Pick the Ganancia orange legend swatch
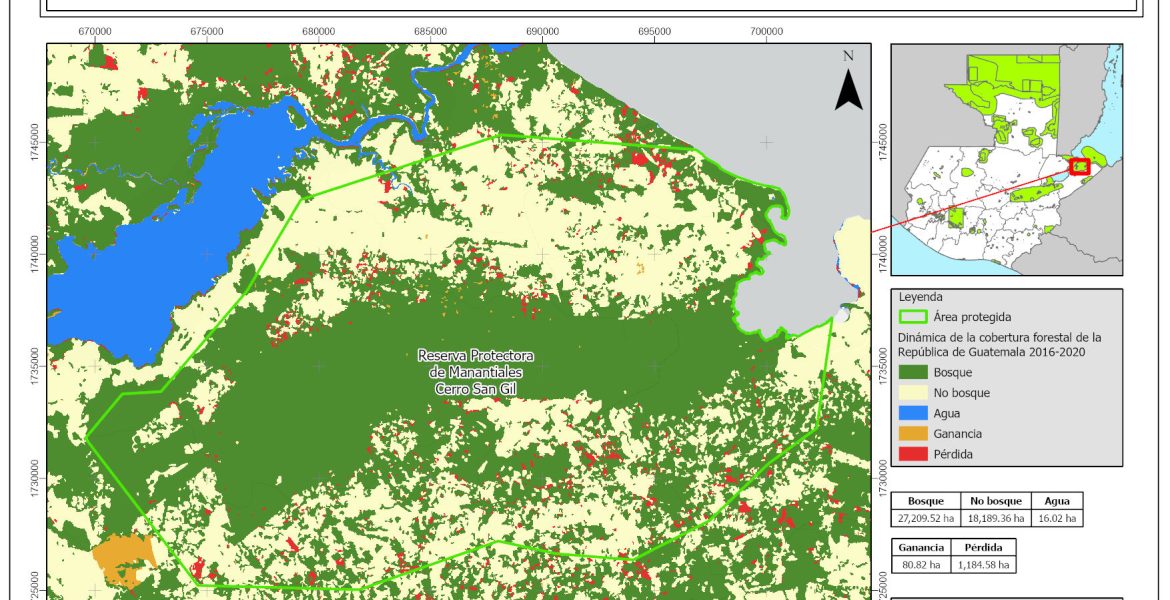The width and height of the screenshot is (1170, 600). coord(911,434)
